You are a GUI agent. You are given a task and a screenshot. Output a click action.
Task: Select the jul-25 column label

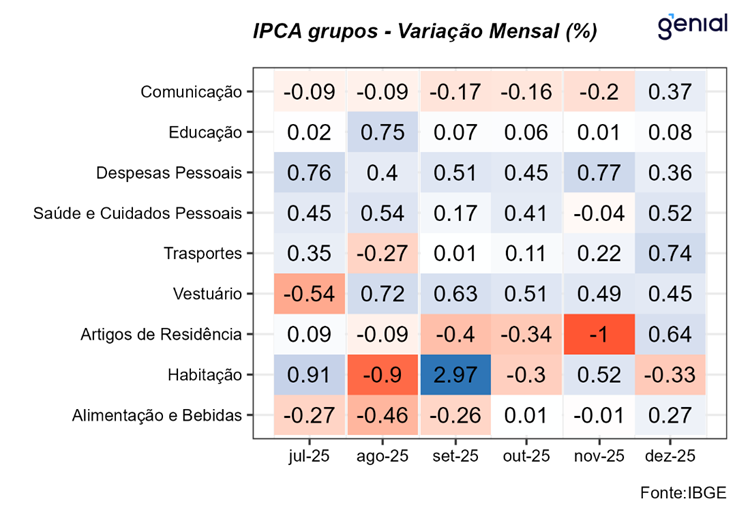tap(310, 456)
